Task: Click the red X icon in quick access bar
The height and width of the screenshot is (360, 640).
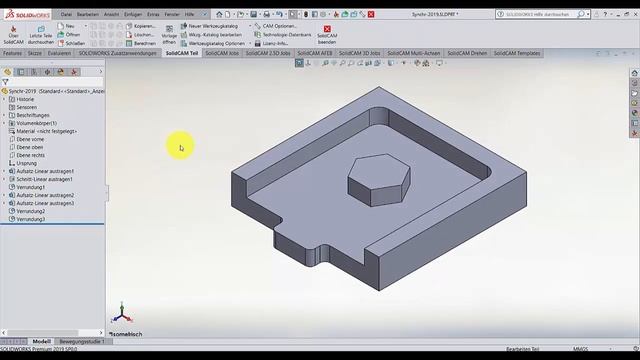Action: point(371,14)
